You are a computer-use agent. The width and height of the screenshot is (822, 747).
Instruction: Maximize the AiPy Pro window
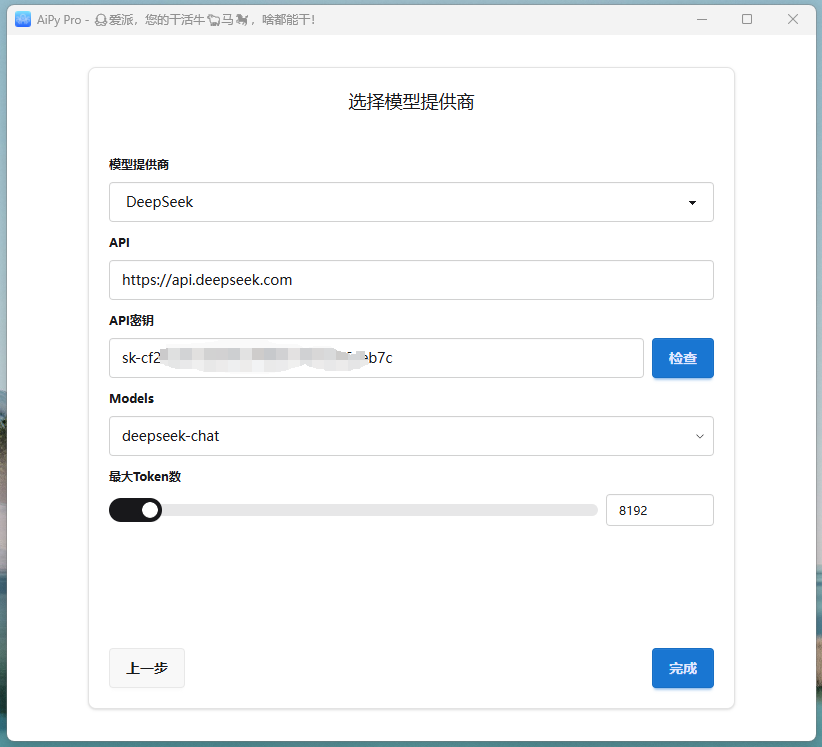tap(747, 20)
